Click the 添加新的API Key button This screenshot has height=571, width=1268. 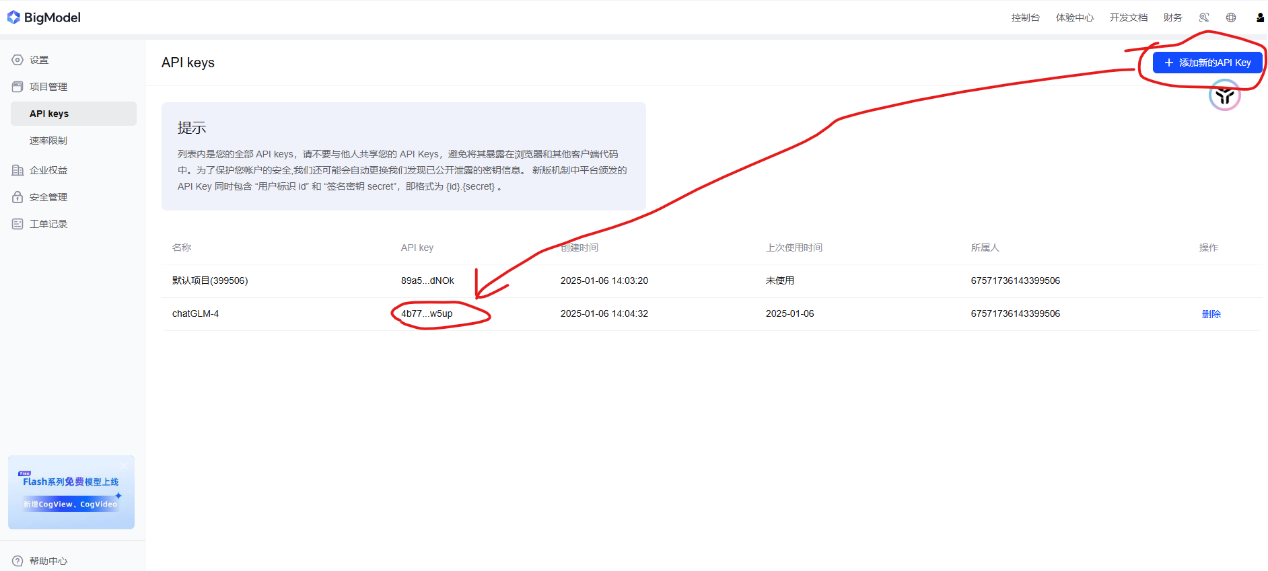click(1207, 62)
